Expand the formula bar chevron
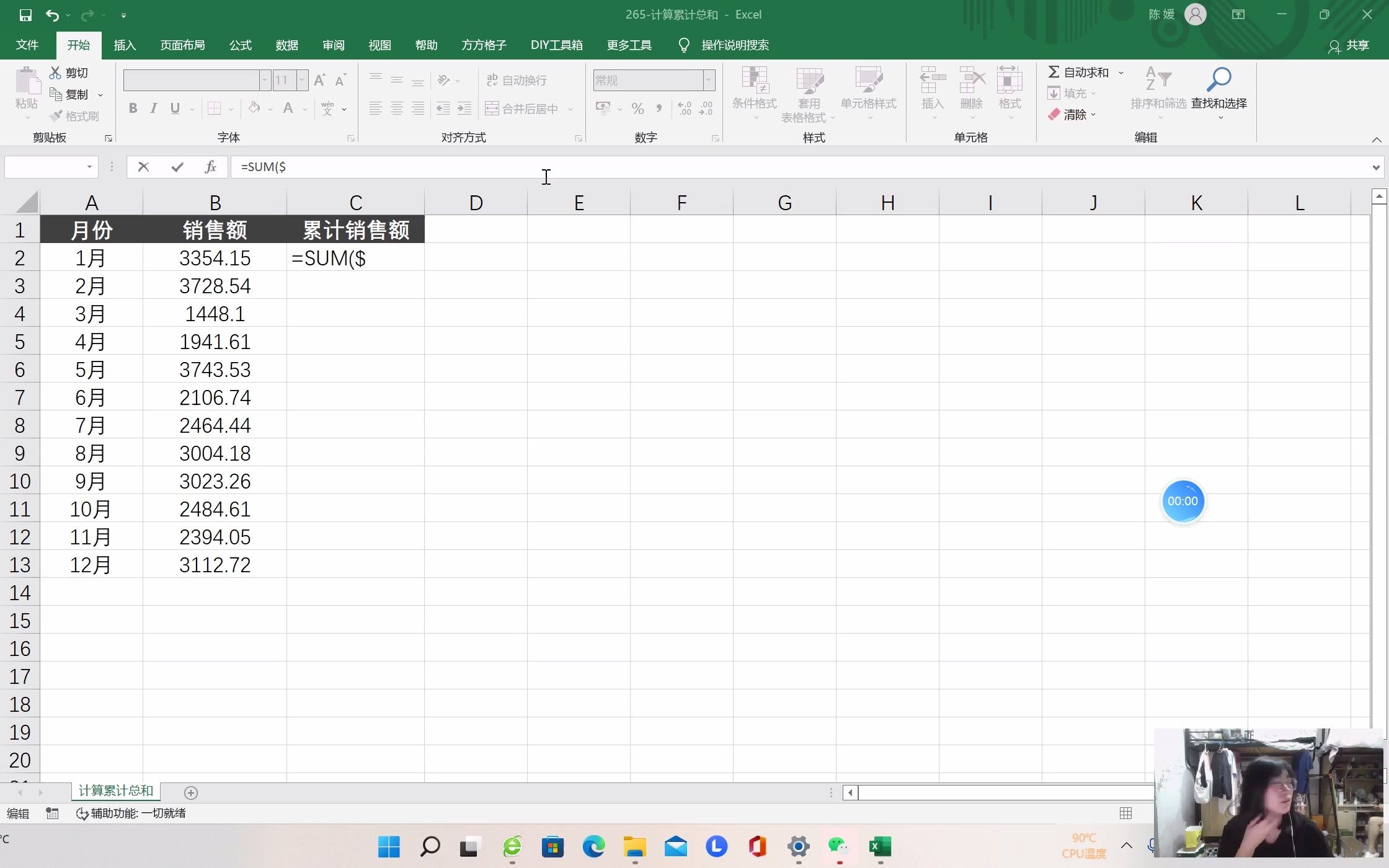The width and height of the screenshot is (1389, 868). (1376, 167)
